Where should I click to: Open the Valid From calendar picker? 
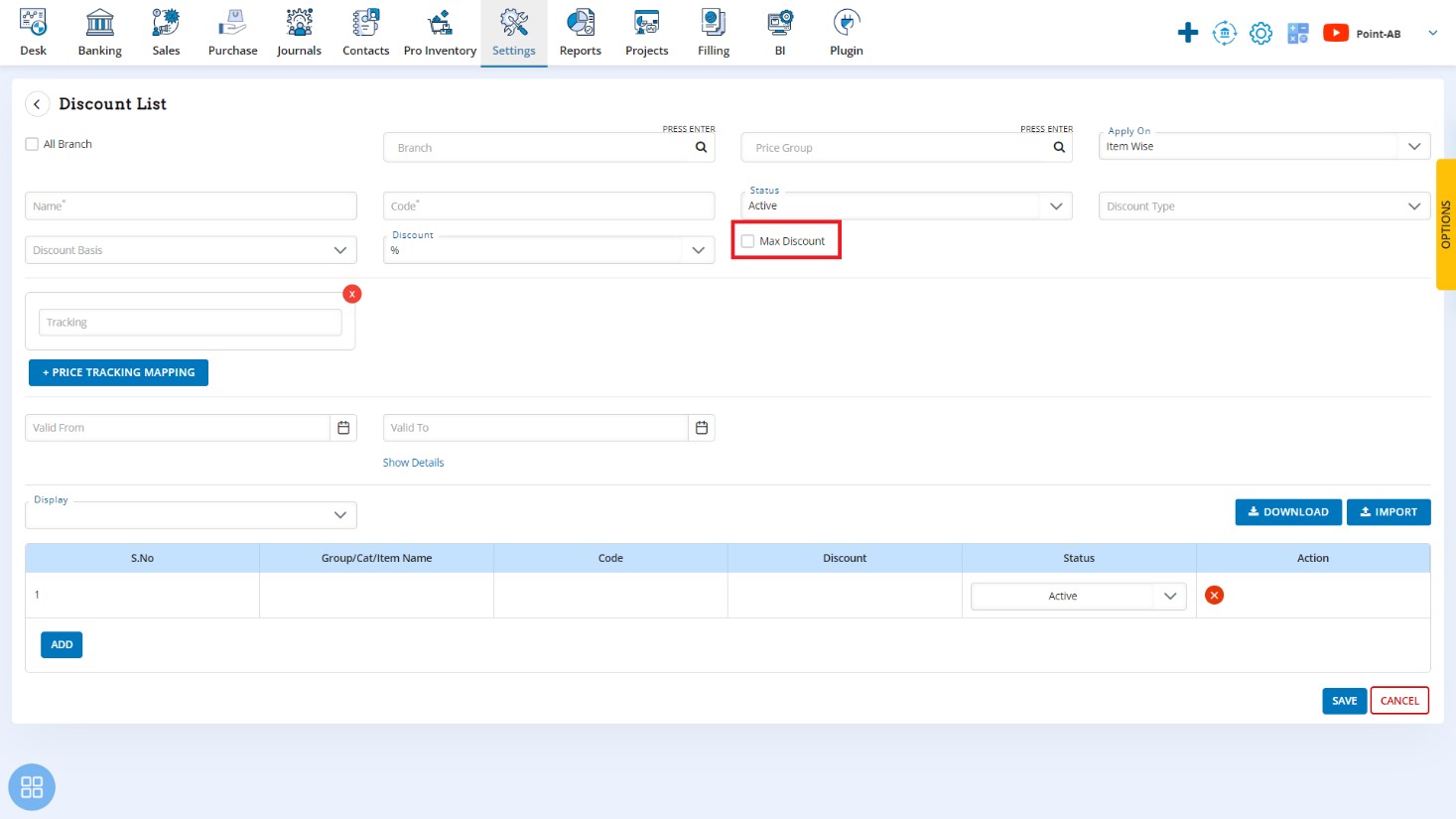(x=343, y=428)
